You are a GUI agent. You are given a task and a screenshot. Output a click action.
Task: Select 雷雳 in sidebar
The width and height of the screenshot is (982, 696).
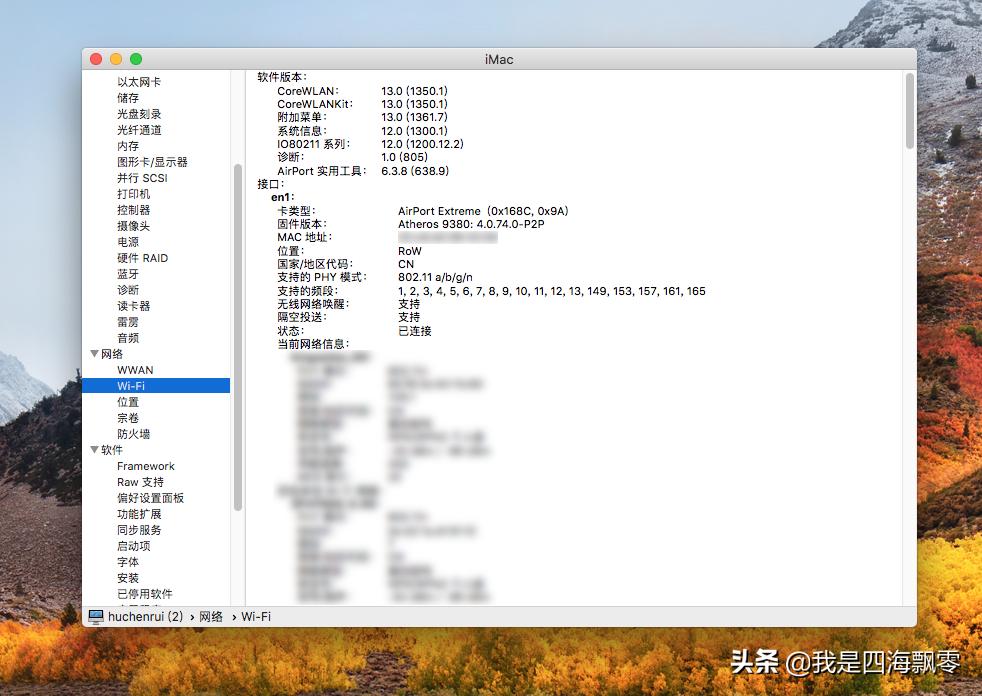click(x=128, y=322)
